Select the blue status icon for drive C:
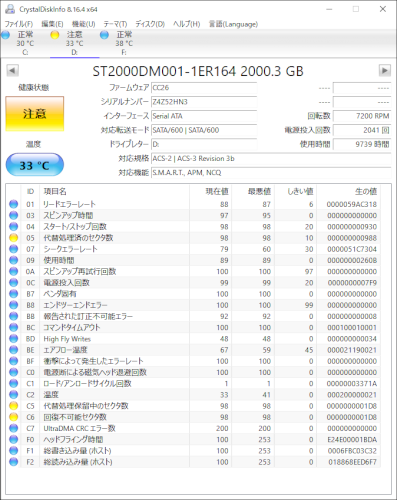 tap(6, 35)
